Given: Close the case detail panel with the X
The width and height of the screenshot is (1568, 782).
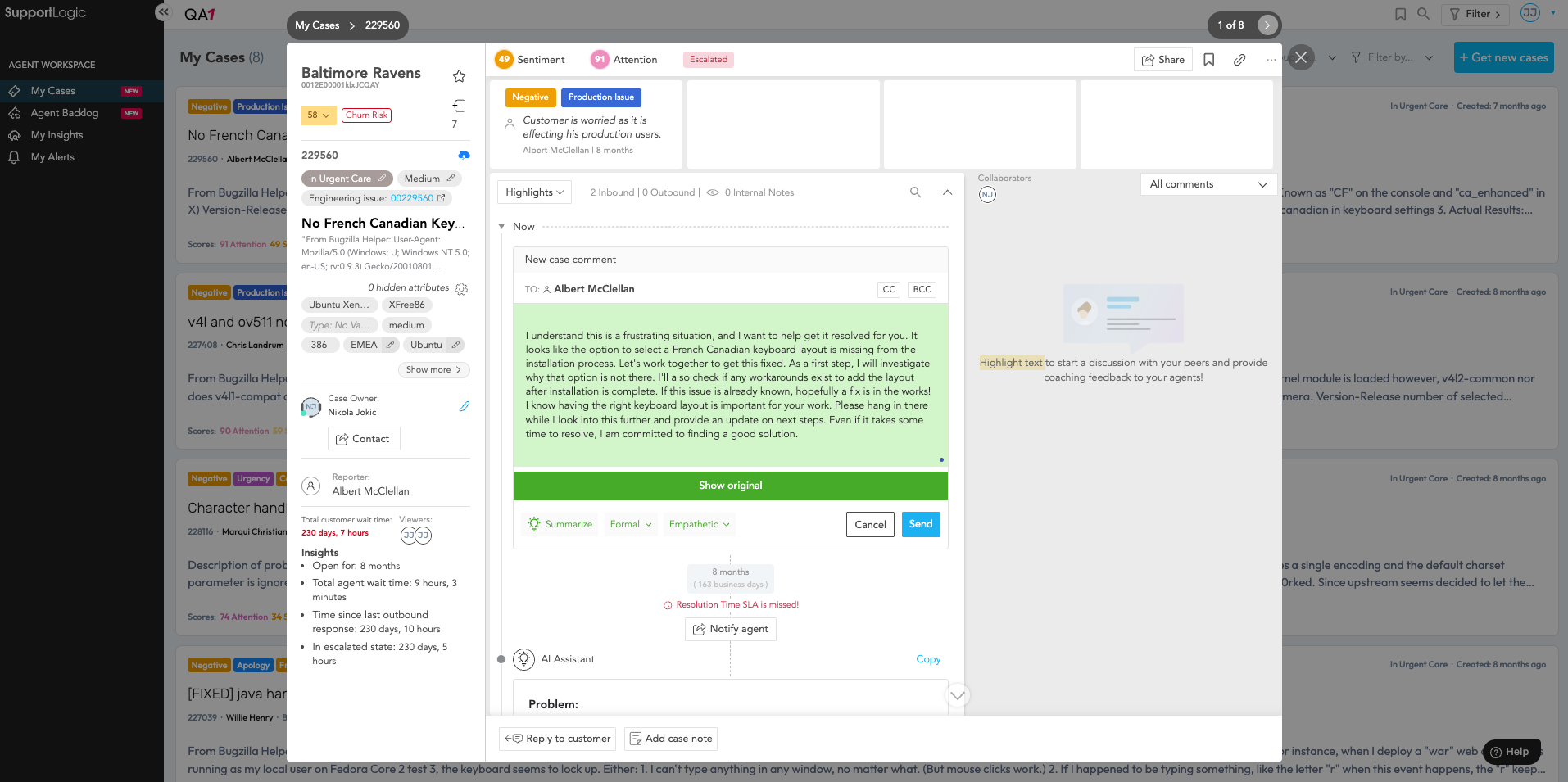Looking at the screenshot, I should point(1301,57).
